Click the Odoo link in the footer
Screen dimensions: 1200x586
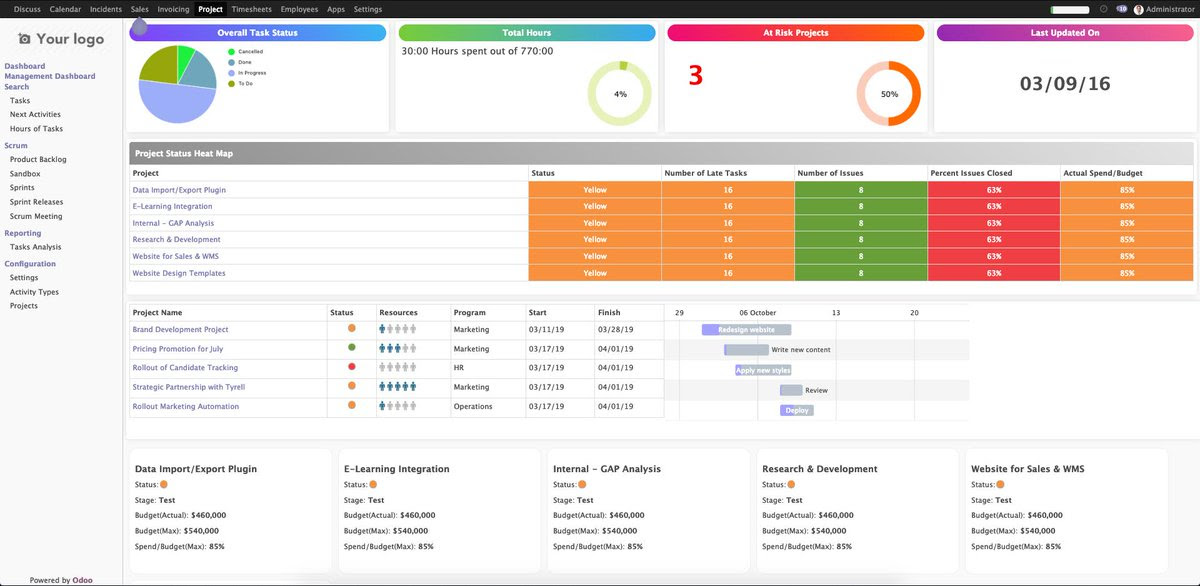point(82,580)
